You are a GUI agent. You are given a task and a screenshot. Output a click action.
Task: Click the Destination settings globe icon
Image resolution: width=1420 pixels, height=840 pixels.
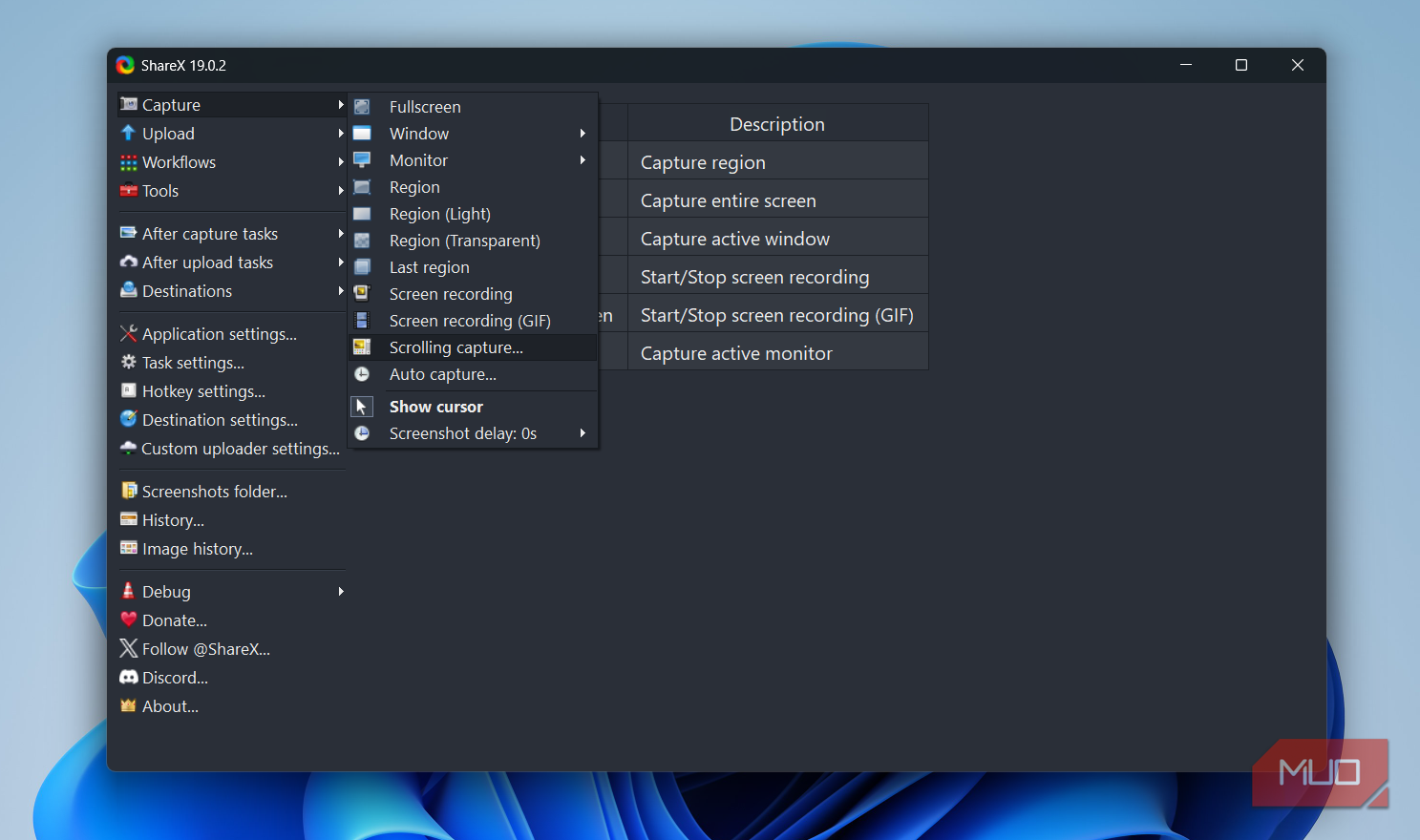[x=128, y=419]
